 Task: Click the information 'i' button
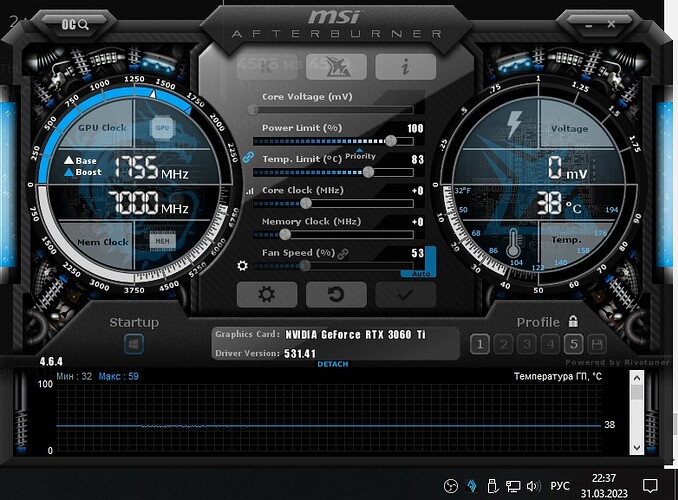[405, 66]
